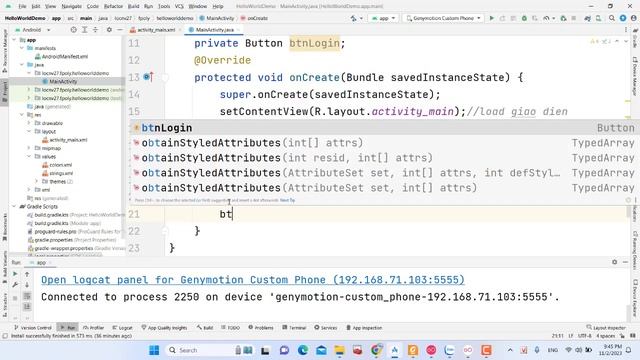Select opened file target icon in Project panel
This screenshot has height=360, width=640.
(73, 30)
